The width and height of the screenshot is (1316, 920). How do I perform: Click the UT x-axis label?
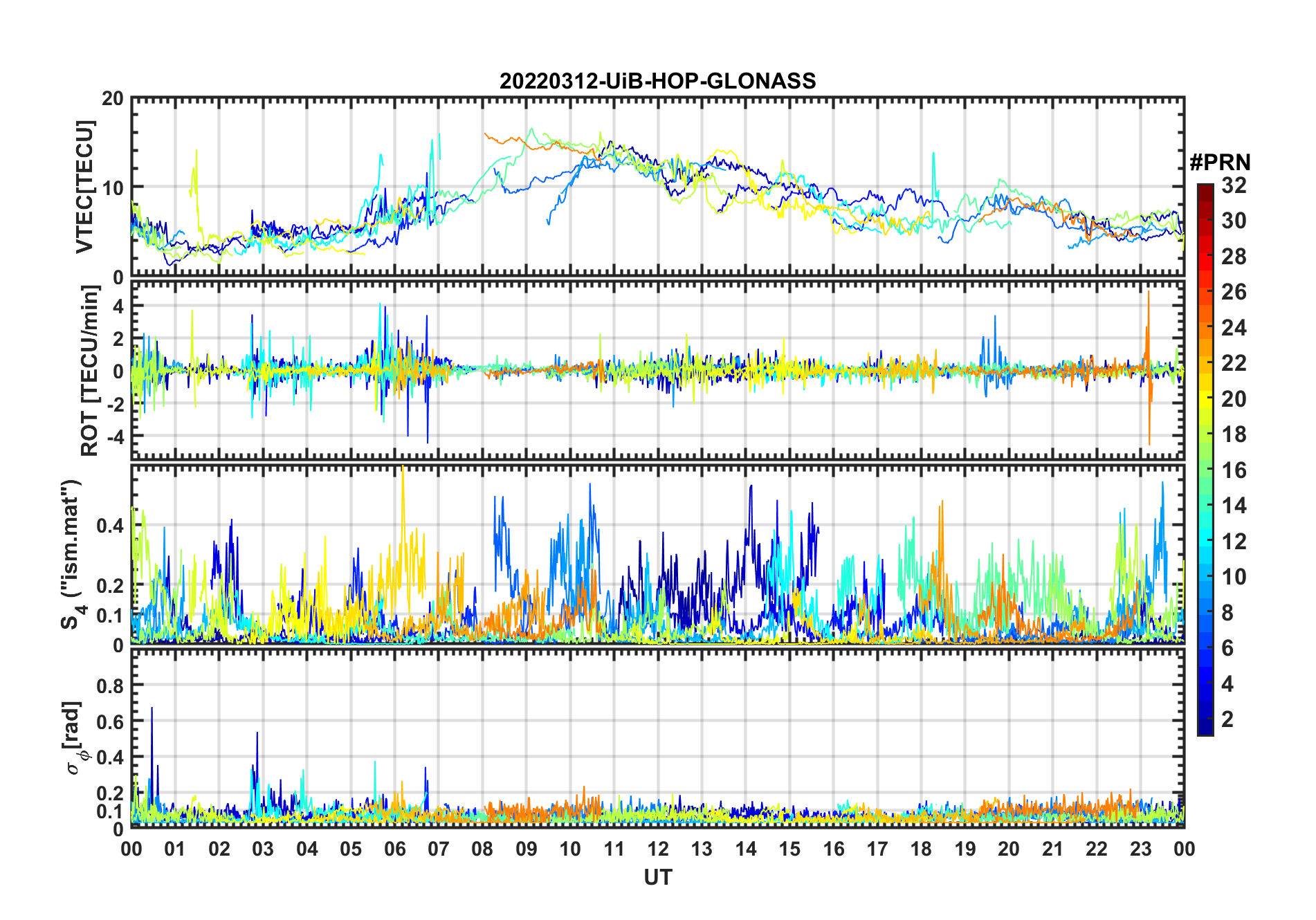click(657, 877)
